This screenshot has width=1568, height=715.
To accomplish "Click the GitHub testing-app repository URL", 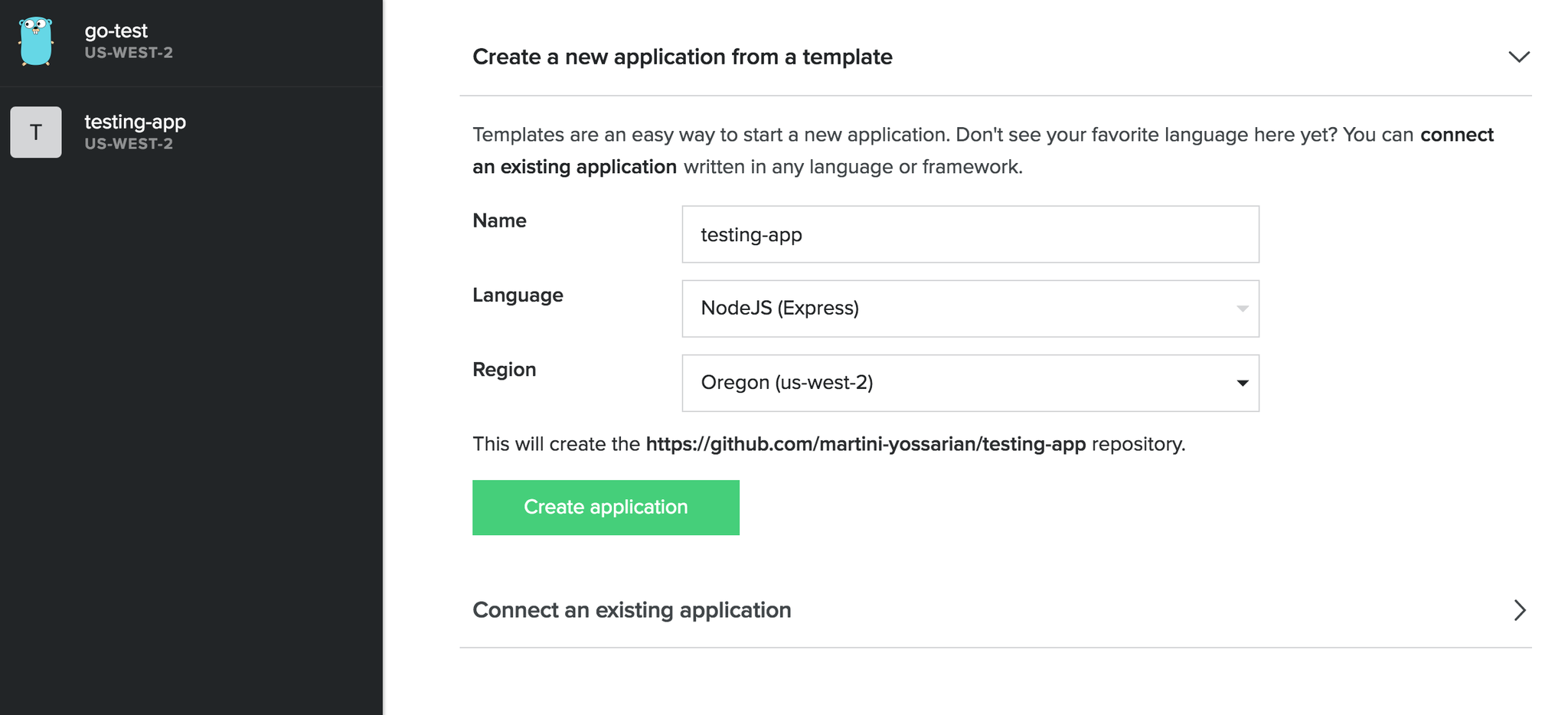I will coord(865,444).
